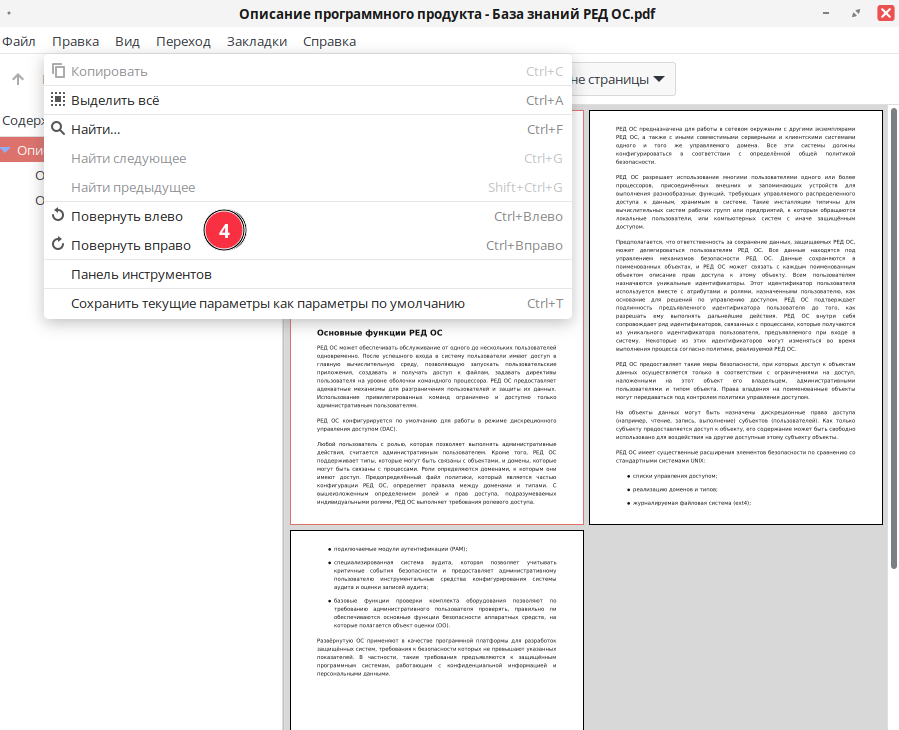Open the Переход menu
The image size is (899, 730).
tap(183, 41)
